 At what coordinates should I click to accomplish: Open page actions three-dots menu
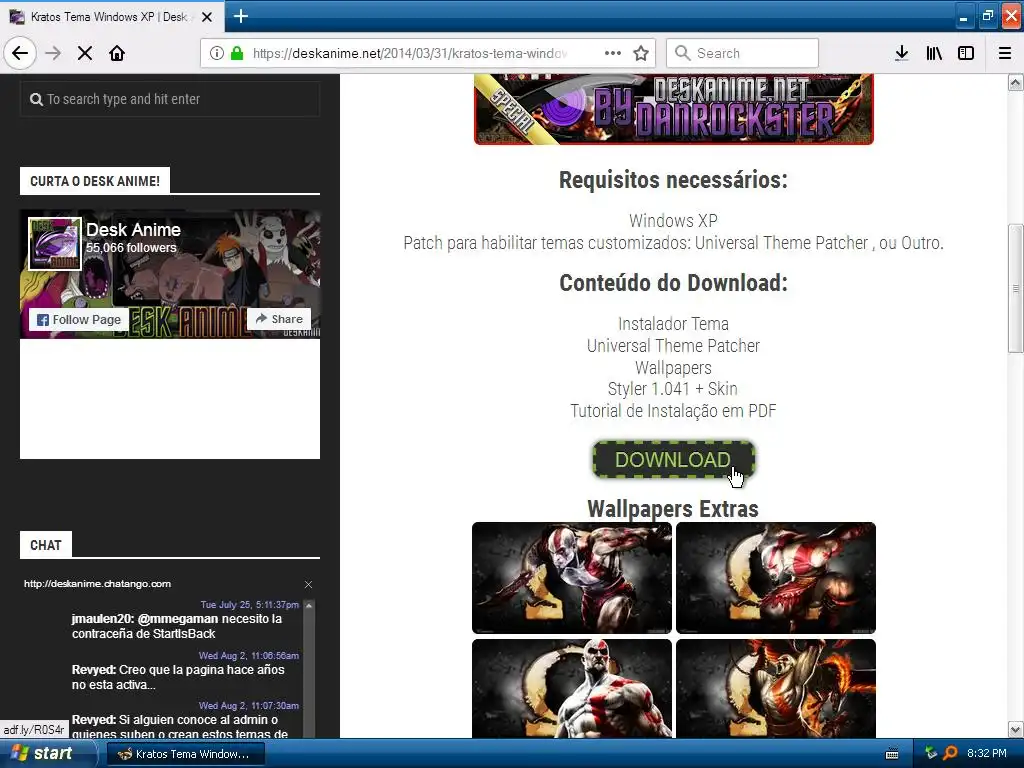pyautogui.click(x=613, y=53)
